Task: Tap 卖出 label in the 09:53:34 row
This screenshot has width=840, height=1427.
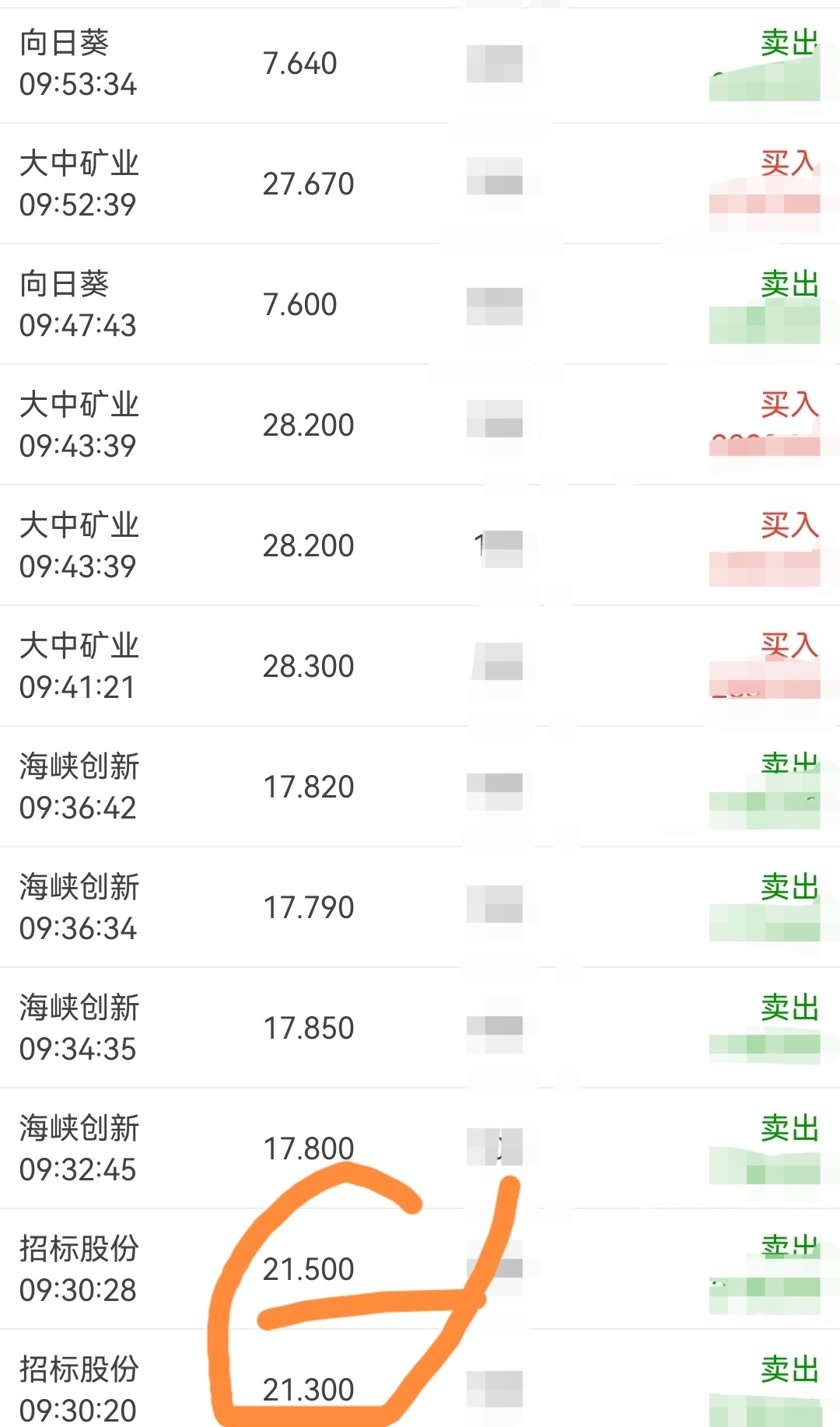Action: (789, 43)
